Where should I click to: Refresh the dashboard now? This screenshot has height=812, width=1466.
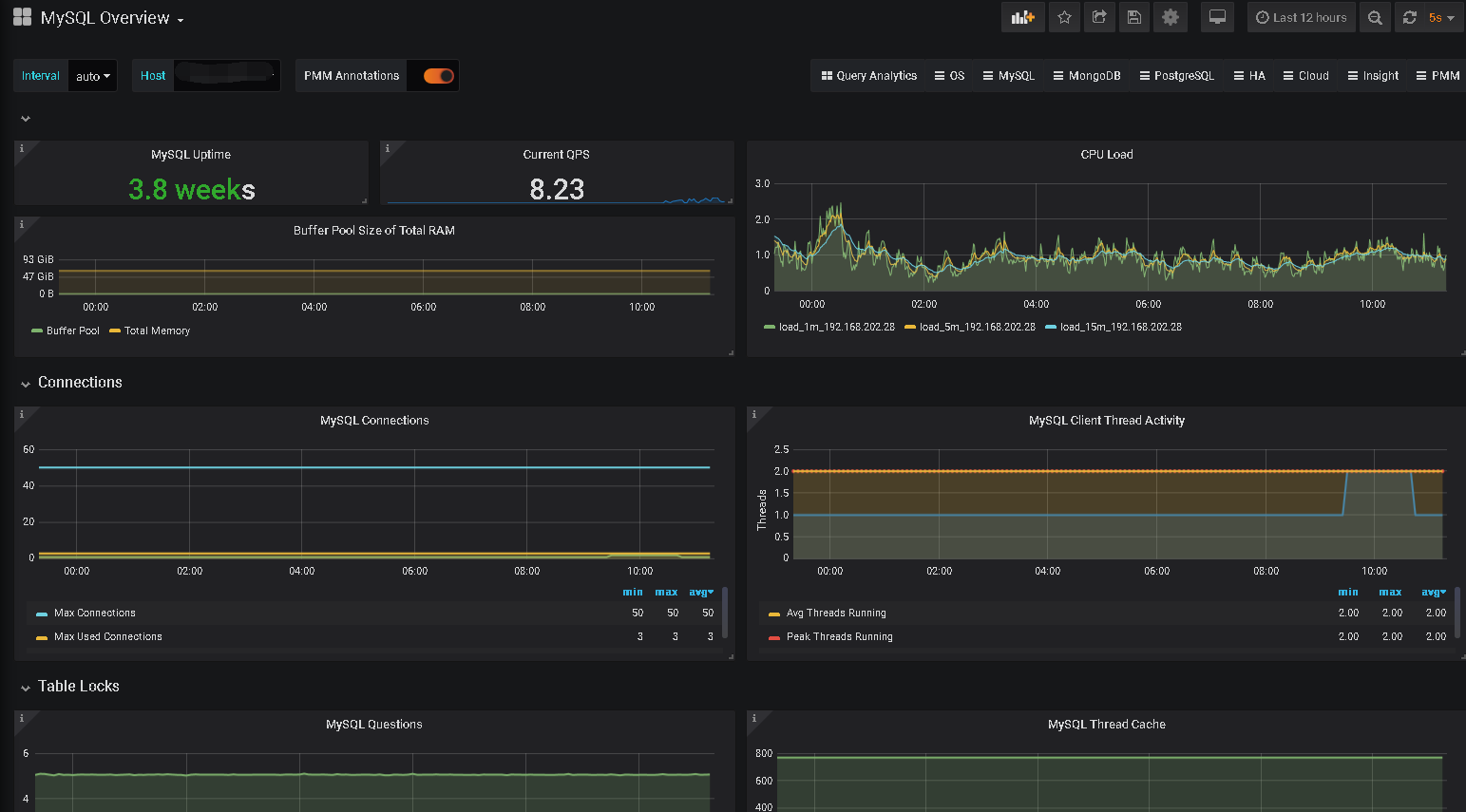(x=1410, y=18)
